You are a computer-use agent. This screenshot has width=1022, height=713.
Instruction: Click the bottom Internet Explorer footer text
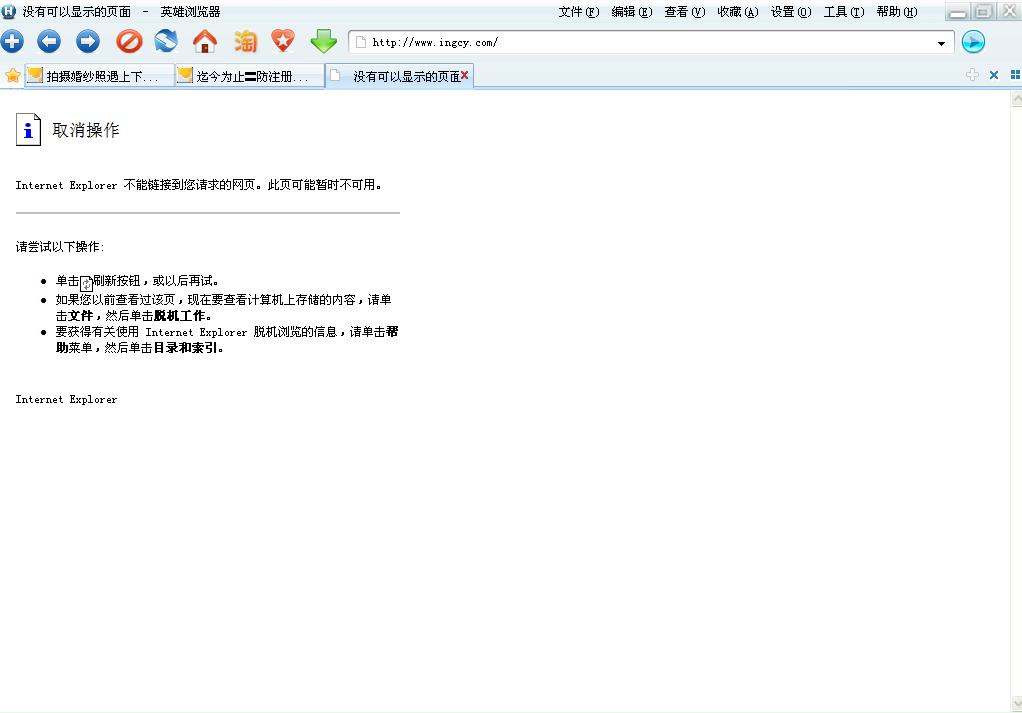point(66,399)
